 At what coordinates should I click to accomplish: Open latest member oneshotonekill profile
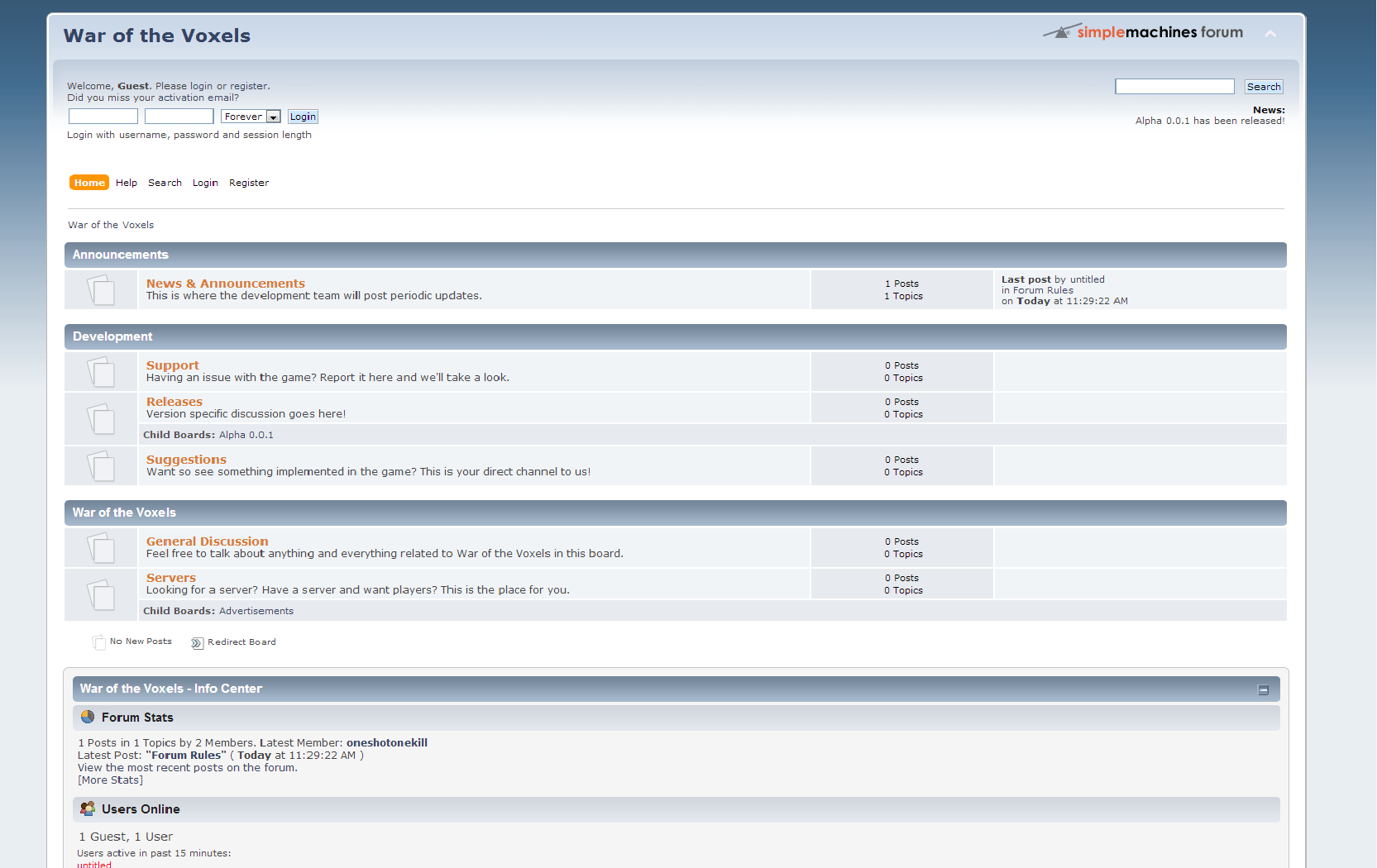386,743
